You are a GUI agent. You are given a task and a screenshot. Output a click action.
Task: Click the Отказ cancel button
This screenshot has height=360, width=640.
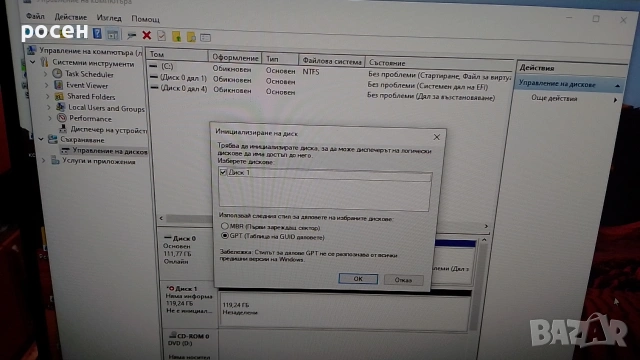click(x=403, y=280)
